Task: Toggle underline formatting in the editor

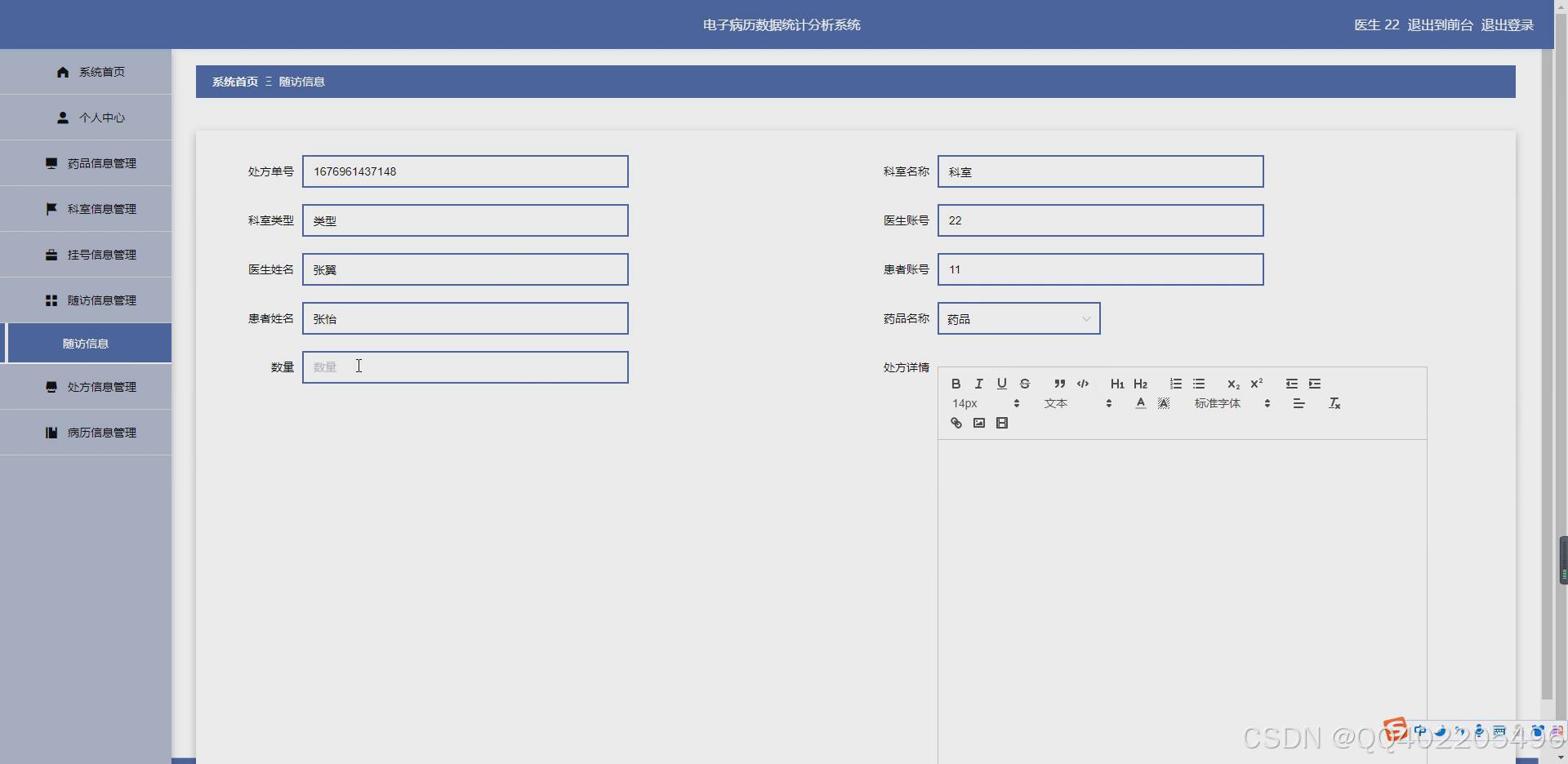Action: point(1001,384)
